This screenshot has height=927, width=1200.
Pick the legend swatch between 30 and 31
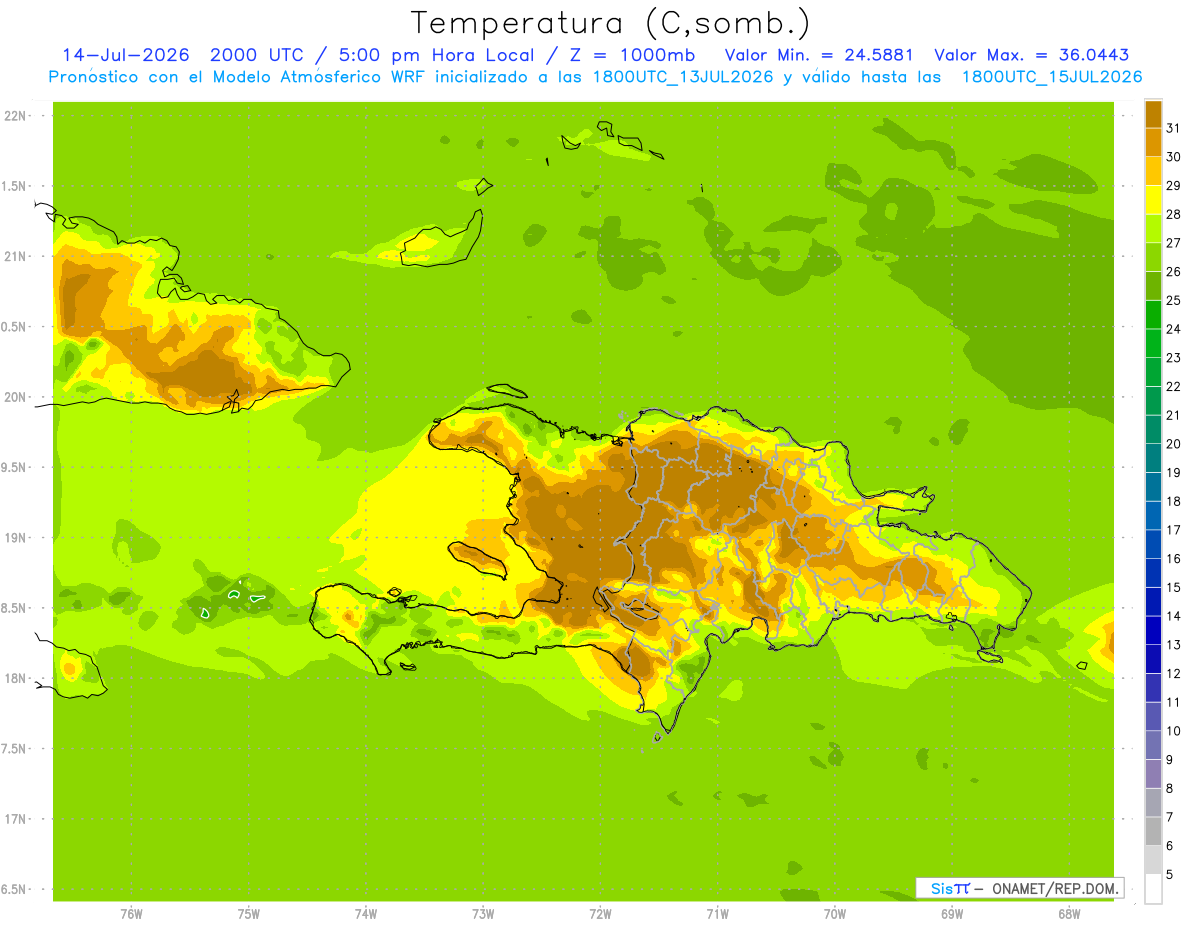tap(1153, 142)
